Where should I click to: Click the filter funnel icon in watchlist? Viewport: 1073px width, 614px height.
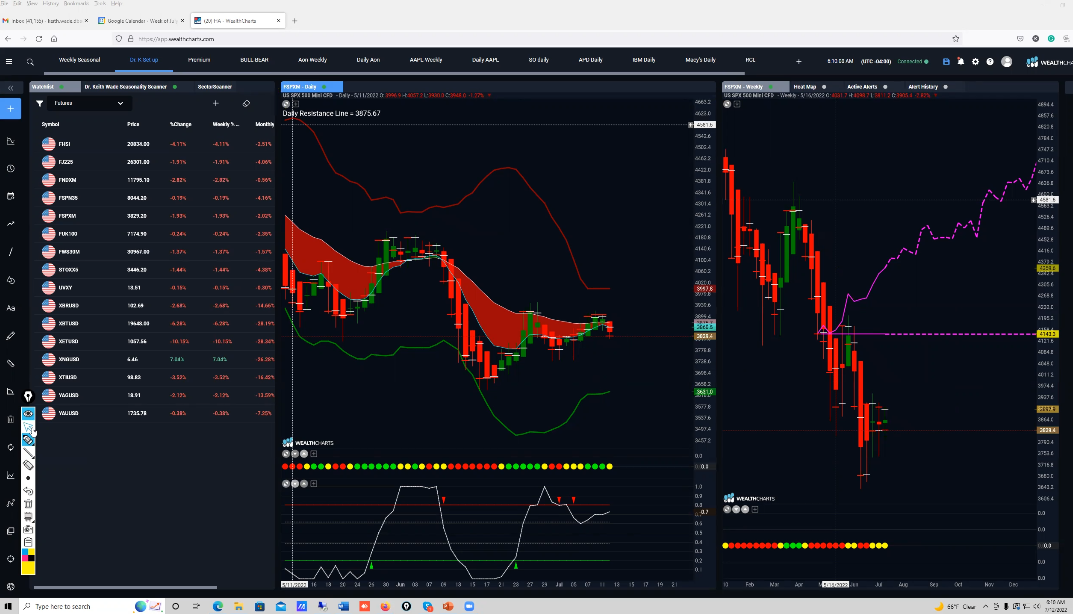point(40,103)
